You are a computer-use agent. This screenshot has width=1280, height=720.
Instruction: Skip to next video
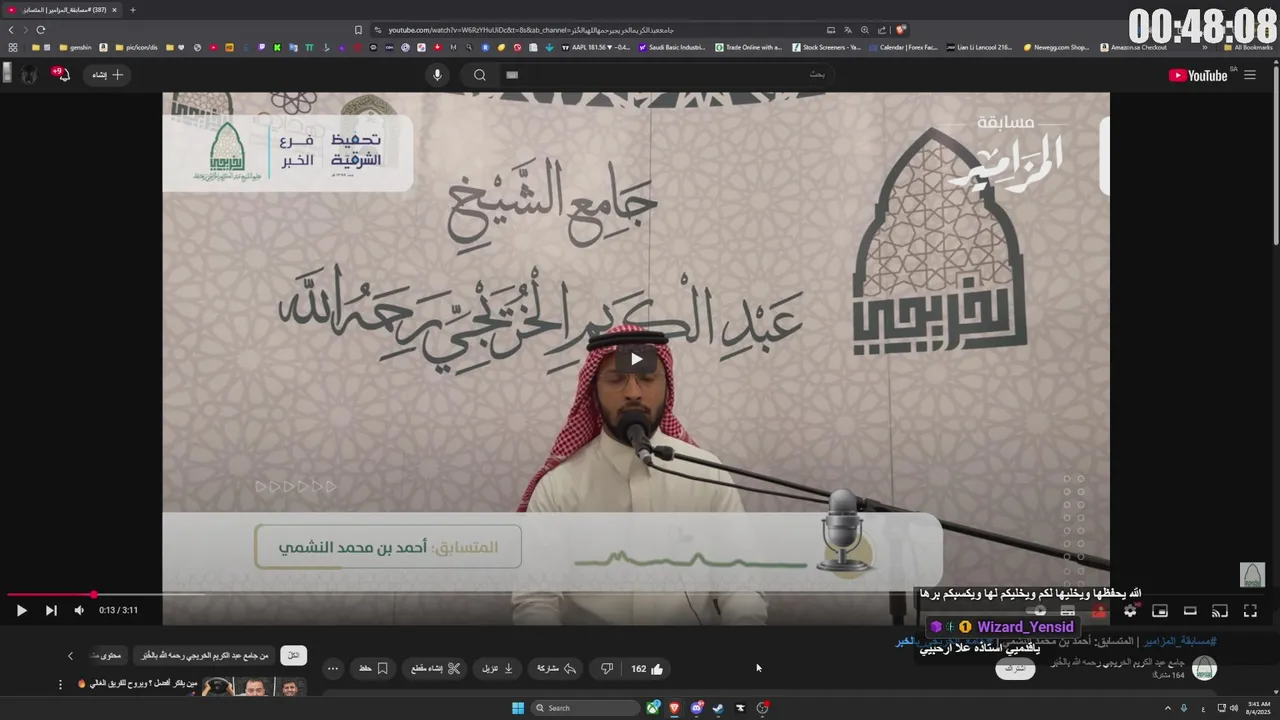(x=51, y=610)
